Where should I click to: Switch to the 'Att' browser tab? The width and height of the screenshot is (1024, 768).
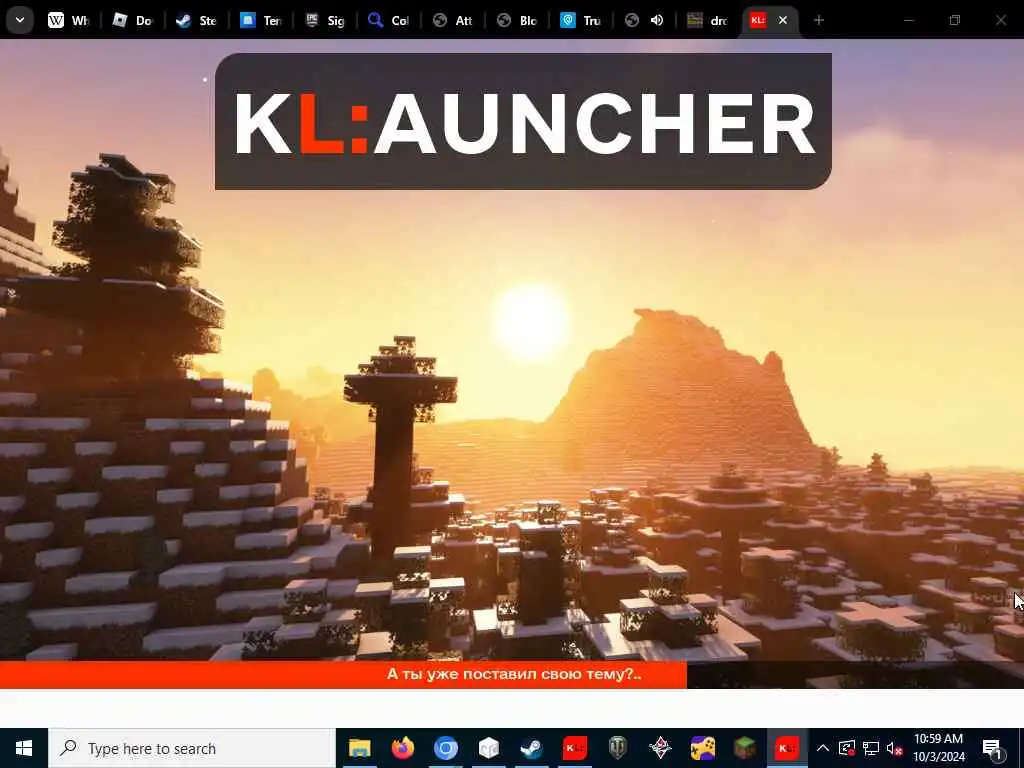click(x=453, y=20)
